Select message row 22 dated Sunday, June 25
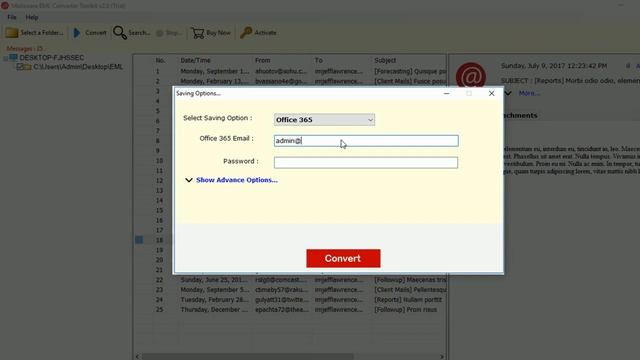640x360 pixels. click(x=291, y=280)
